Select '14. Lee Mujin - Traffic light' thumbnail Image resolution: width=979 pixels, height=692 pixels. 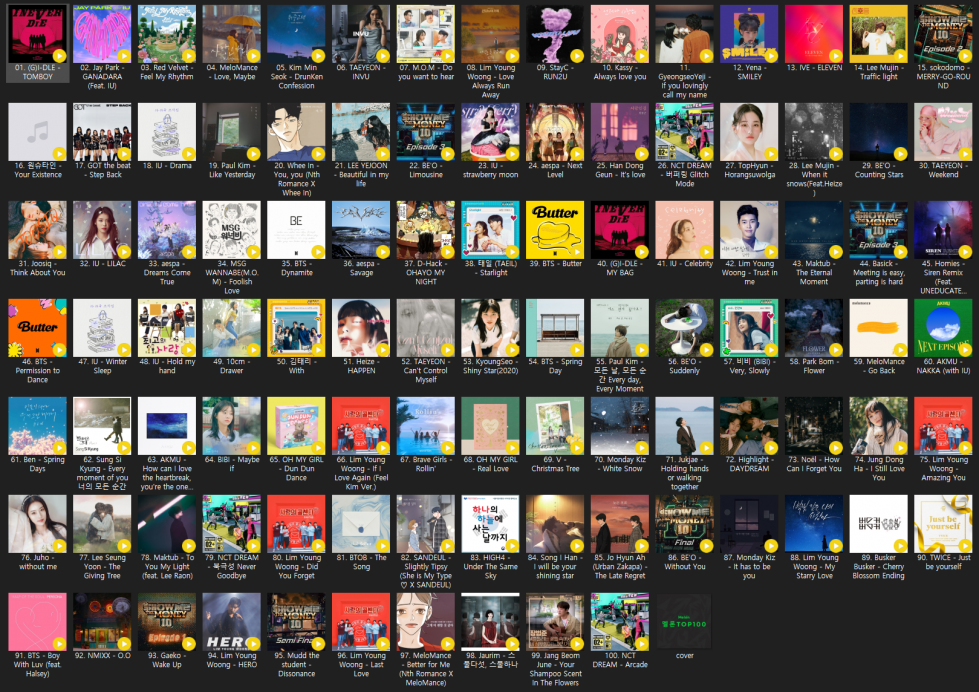878,34
